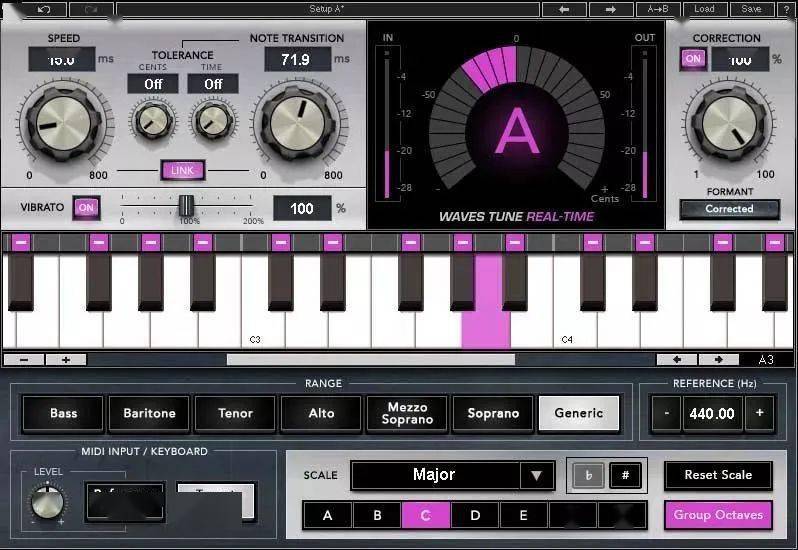Zoom in the keyboard with the plus button

coord(66,360)
